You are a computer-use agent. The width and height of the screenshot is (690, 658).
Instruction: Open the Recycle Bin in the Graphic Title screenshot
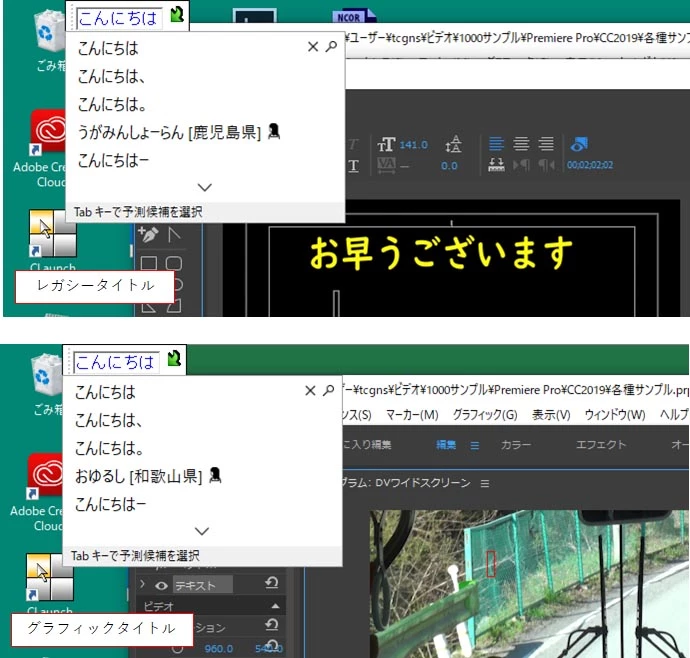pos(47,377)
